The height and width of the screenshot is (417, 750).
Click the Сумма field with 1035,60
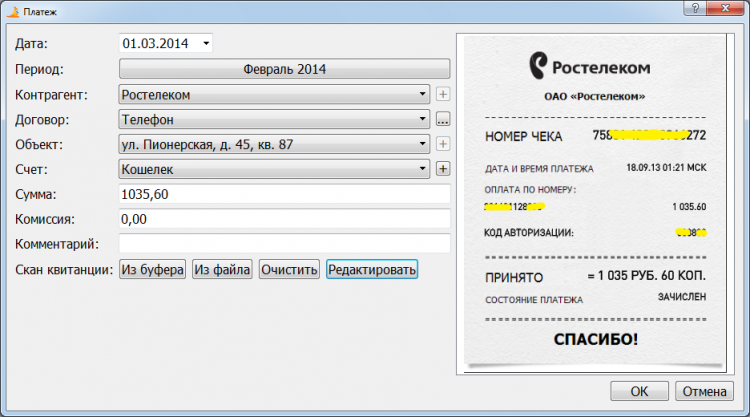click(285, 194)
